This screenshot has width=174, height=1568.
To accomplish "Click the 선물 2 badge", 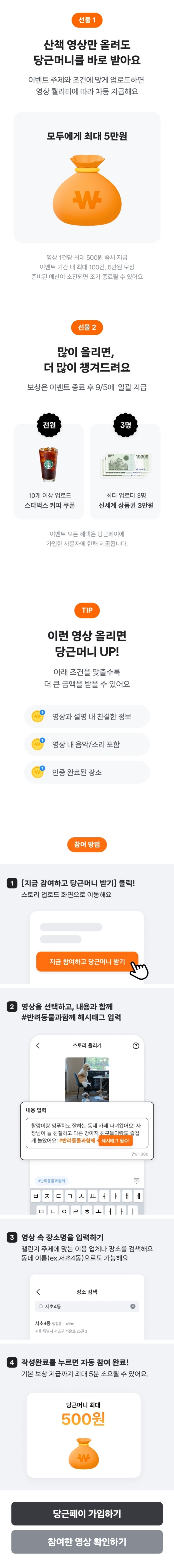I will click(x=87, y=327).
